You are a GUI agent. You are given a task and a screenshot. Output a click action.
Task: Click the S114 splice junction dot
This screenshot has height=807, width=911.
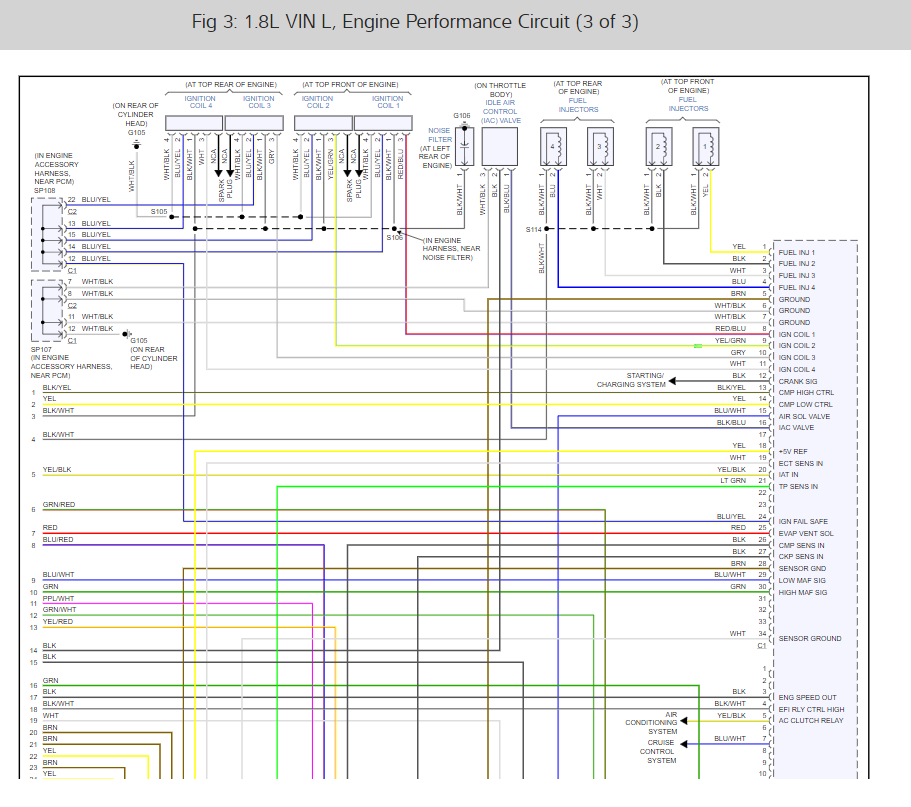click(x=544, y=228)
